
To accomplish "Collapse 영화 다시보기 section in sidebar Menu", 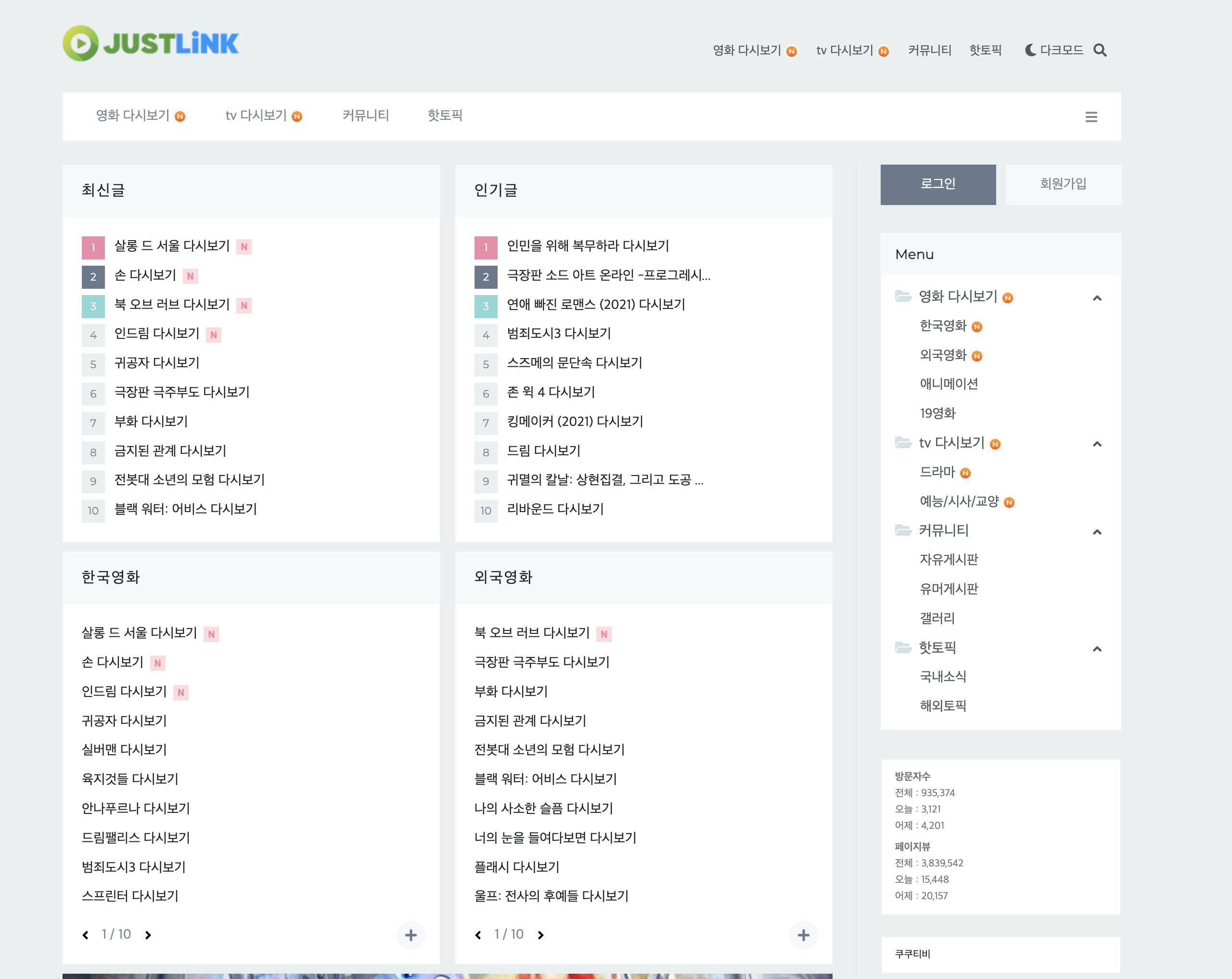I will [x=1097, y=298].
